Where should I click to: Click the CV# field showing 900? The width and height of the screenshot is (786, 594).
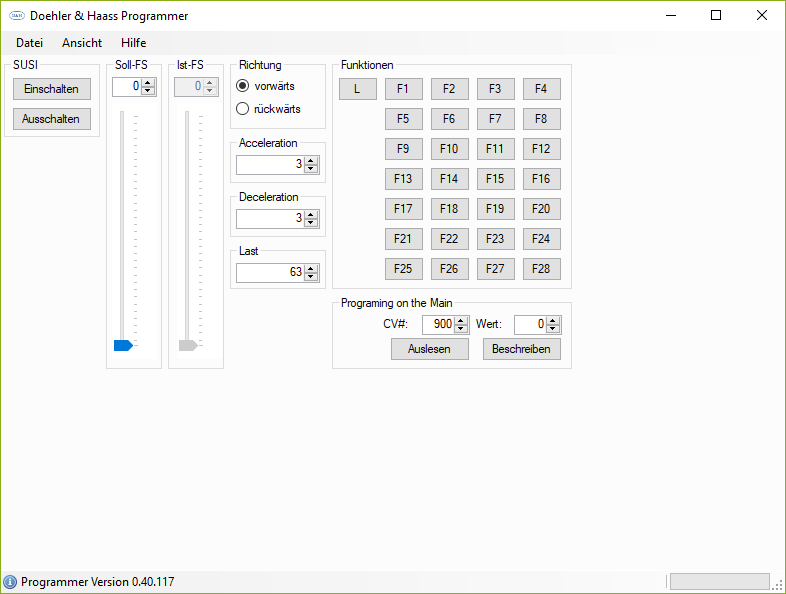(438, 325)
